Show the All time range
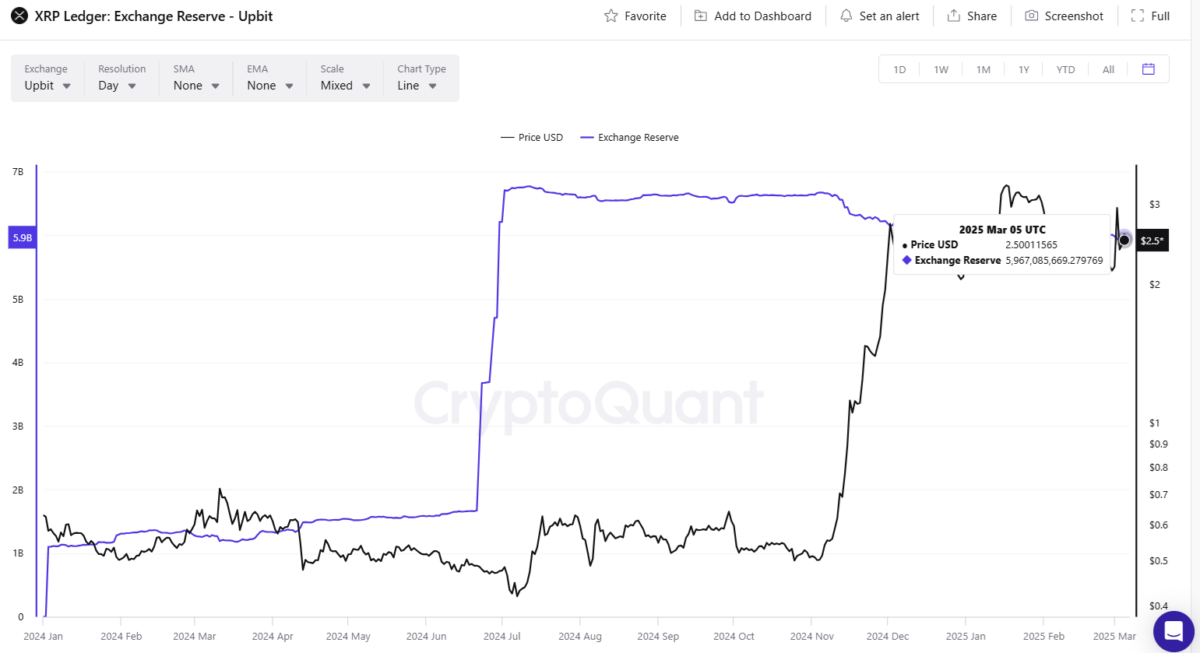 (x=1108, y=69)
